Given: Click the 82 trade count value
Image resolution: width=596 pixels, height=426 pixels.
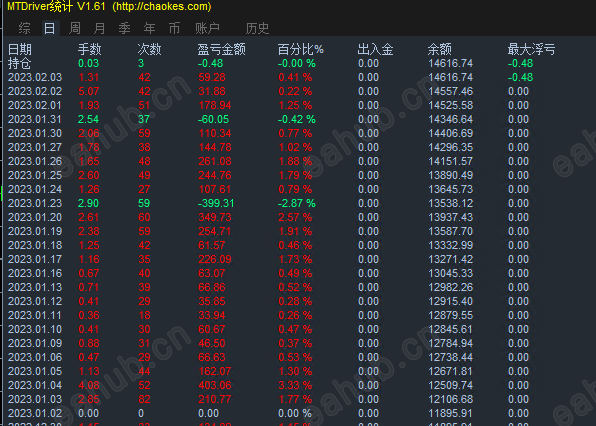Looking at the screenshot, I should point(144,399).
